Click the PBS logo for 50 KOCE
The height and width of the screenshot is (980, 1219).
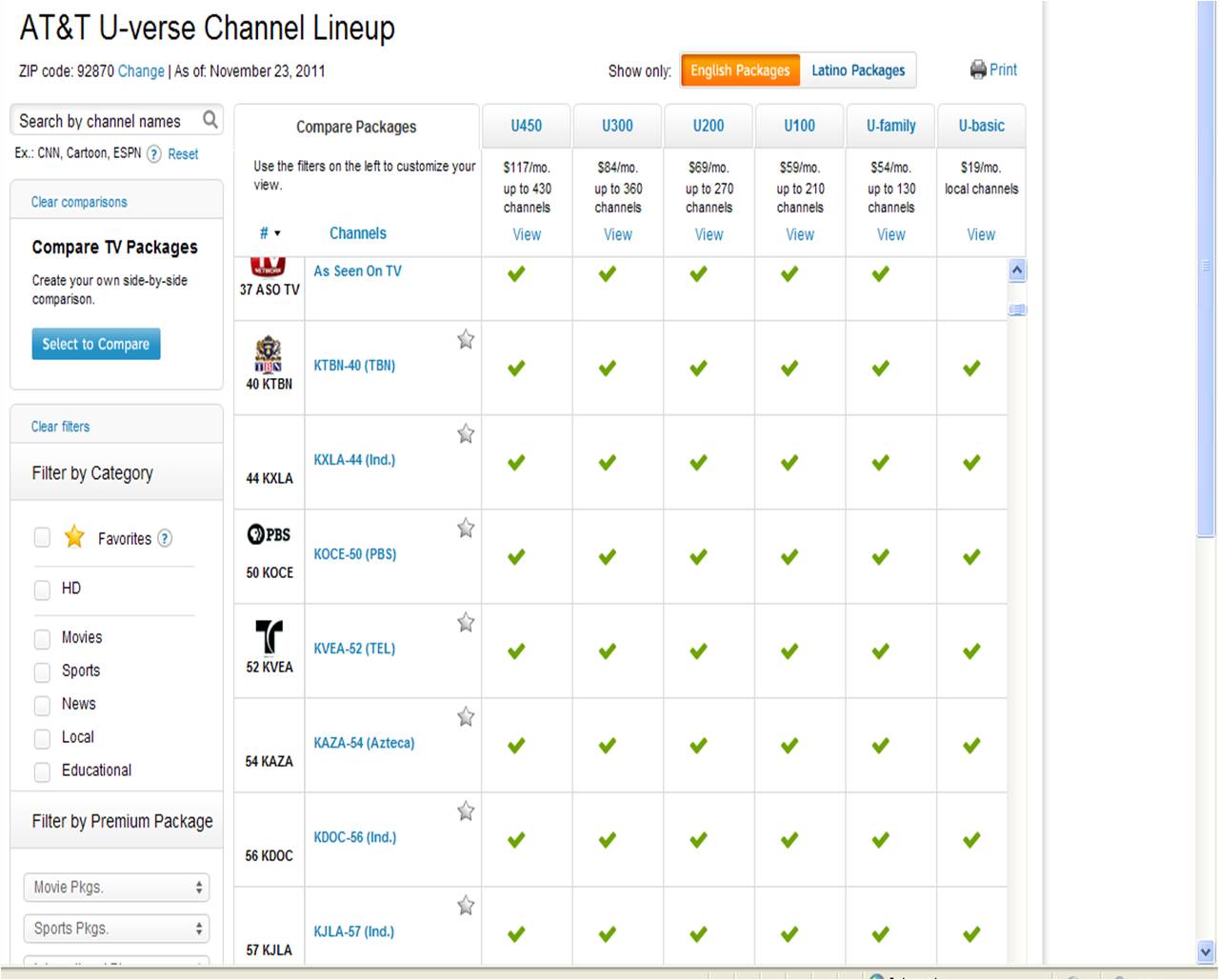270,535
